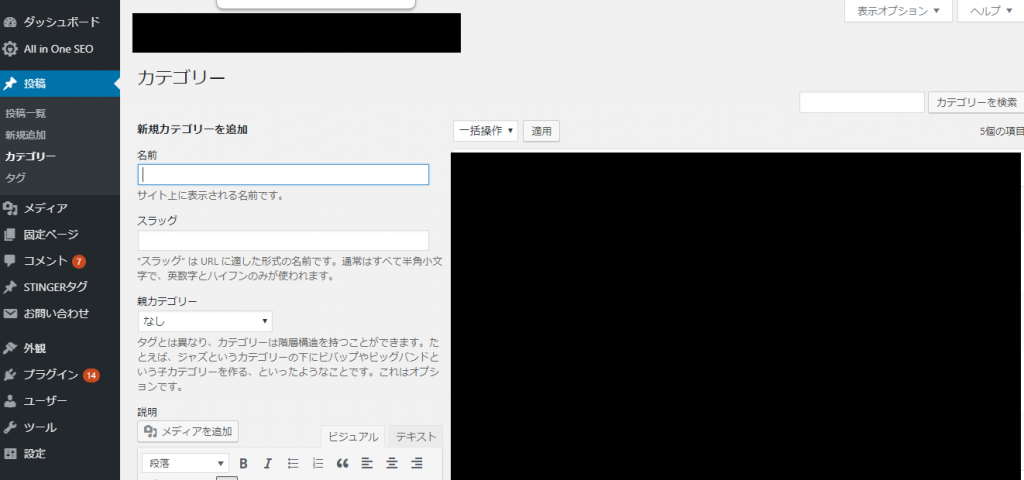Screen dimensions: 1024x480
Task: Go to 新規追加 submenu
Action: pos(25,135)
